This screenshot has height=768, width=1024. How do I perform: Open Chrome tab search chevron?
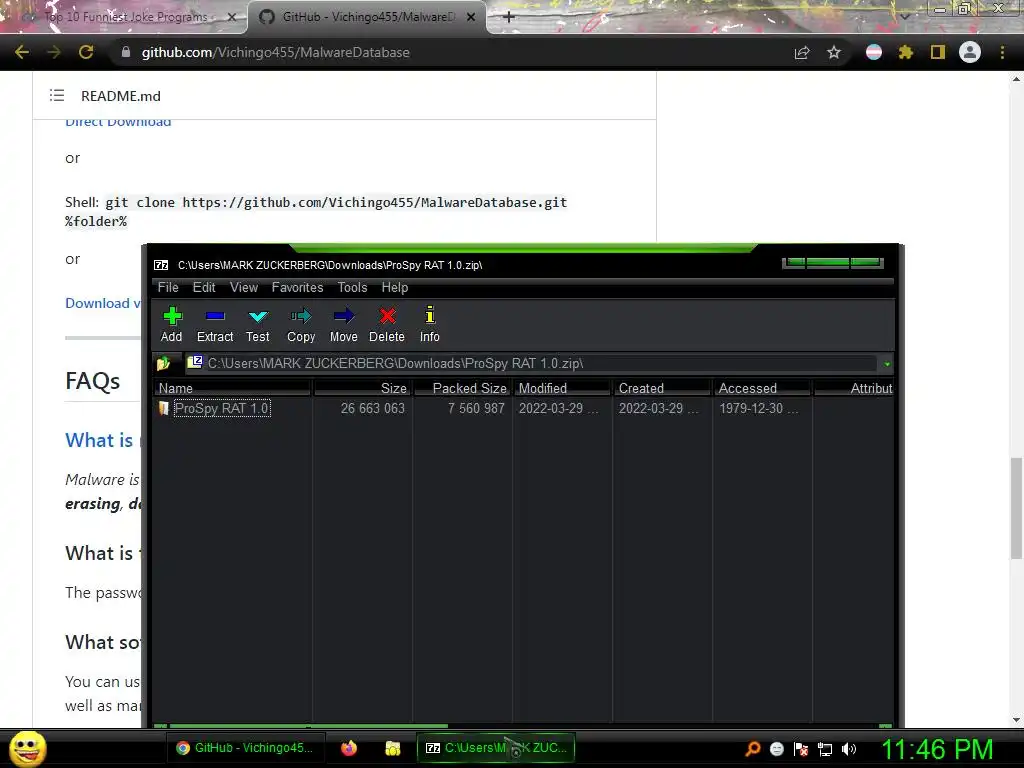pyautogui.click(x=904, y=16)
